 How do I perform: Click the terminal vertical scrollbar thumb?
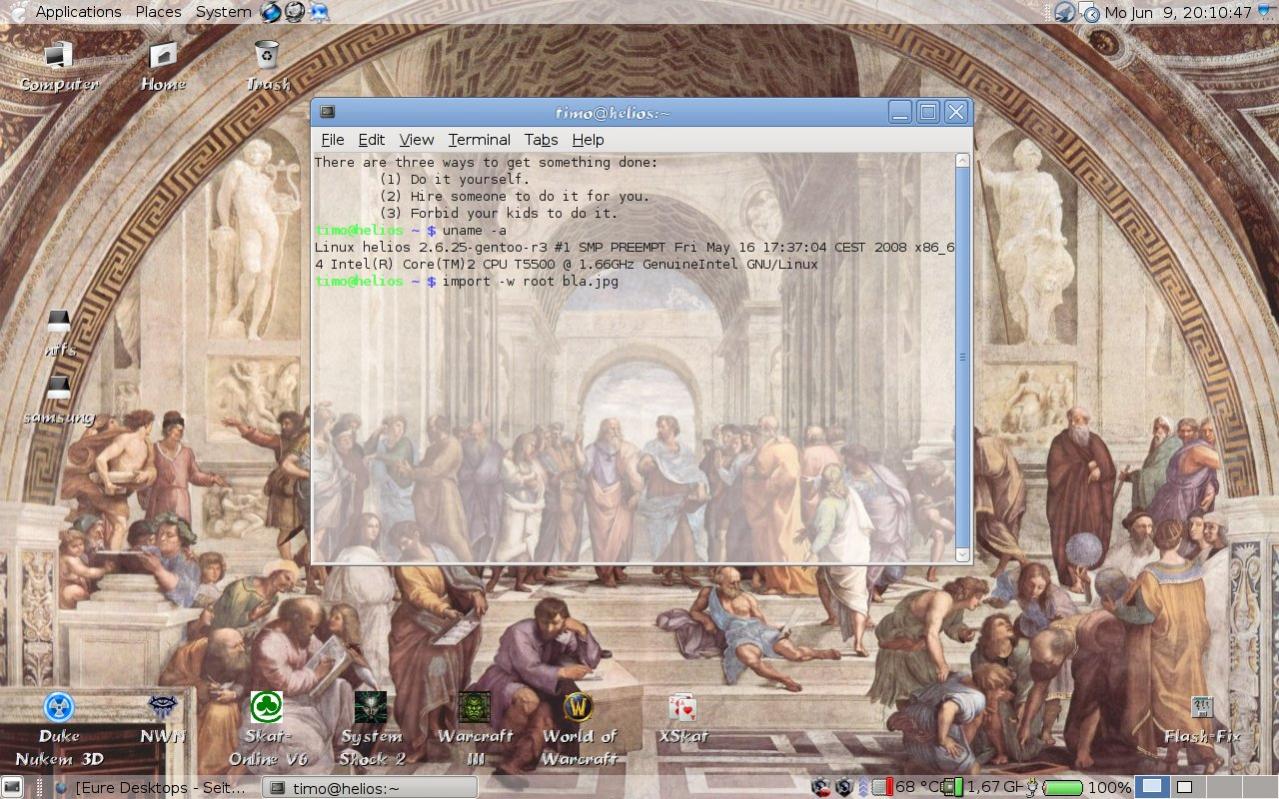pyautogui.click(x=963, y=357)
